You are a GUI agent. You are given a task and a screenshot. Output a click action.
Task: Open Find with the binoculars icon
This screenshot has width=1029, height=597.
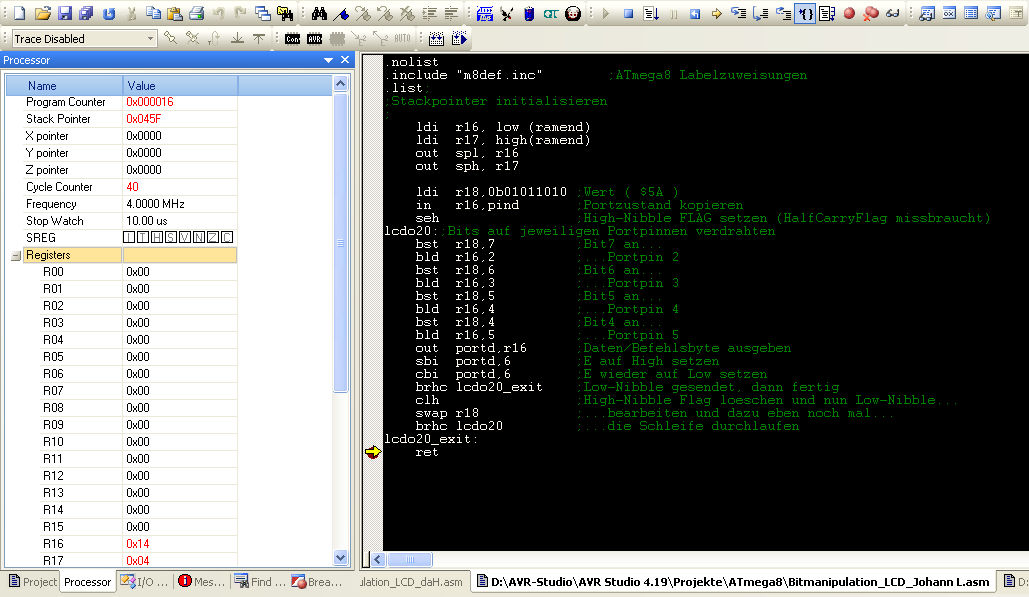click(x=319, y=13)
